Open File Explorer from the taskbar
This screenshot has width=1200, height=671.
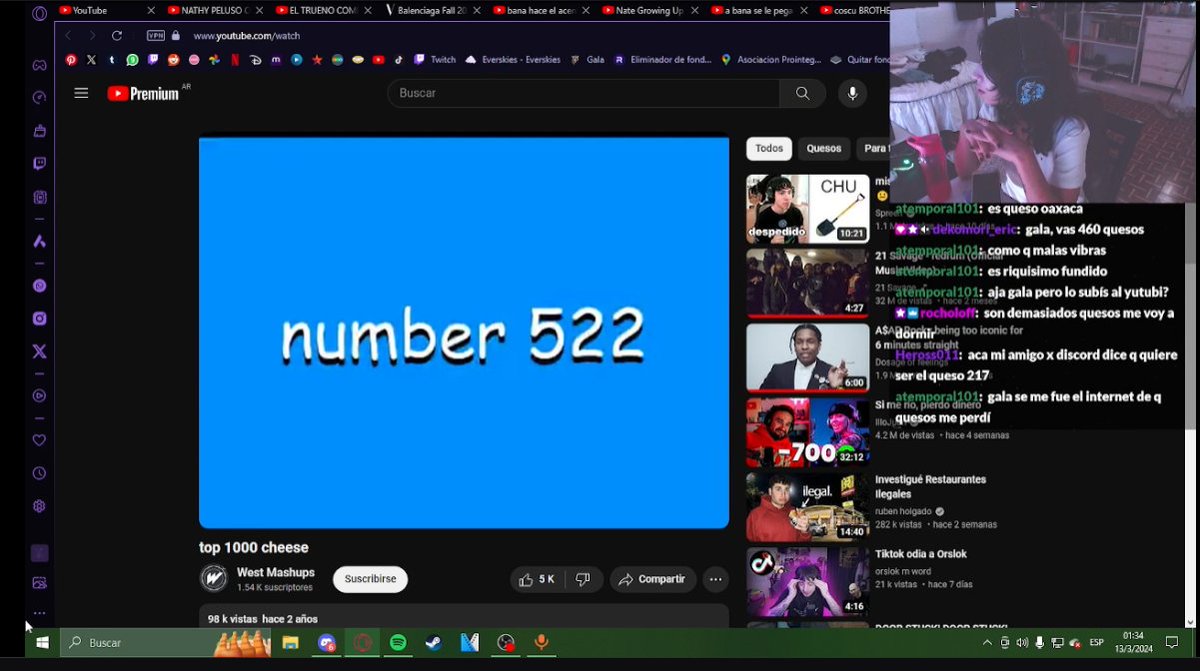290,643
